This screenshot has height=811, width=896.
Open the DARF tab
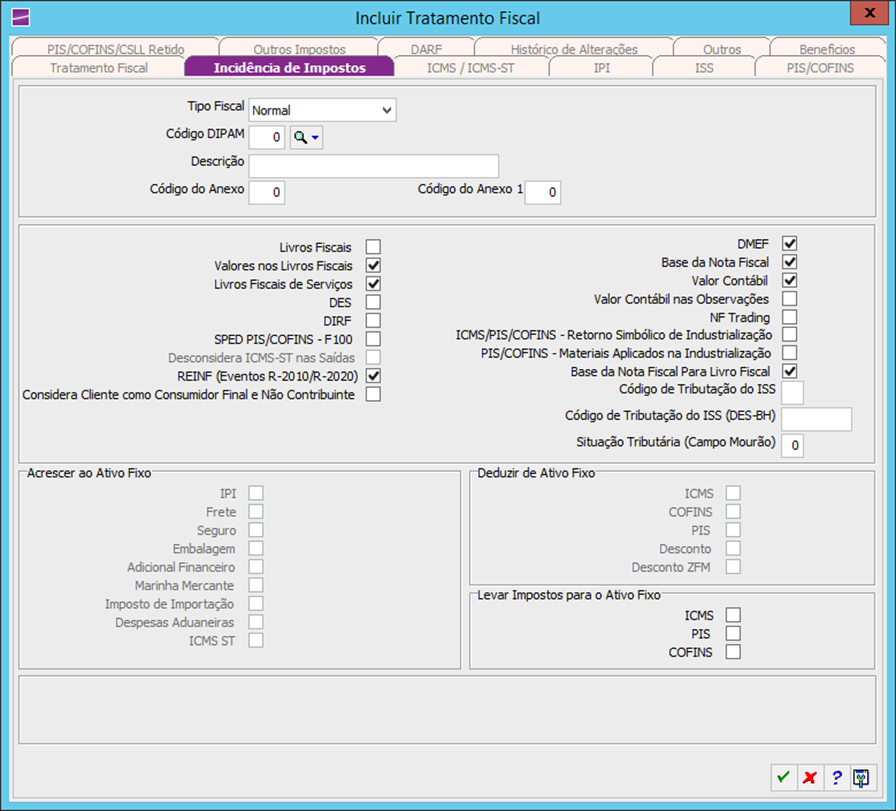(x=426, y=49)
